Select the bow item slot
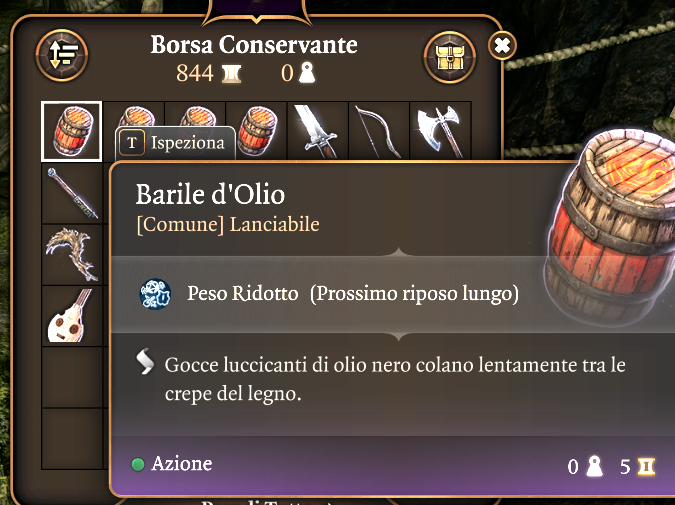 click(378, 131)
